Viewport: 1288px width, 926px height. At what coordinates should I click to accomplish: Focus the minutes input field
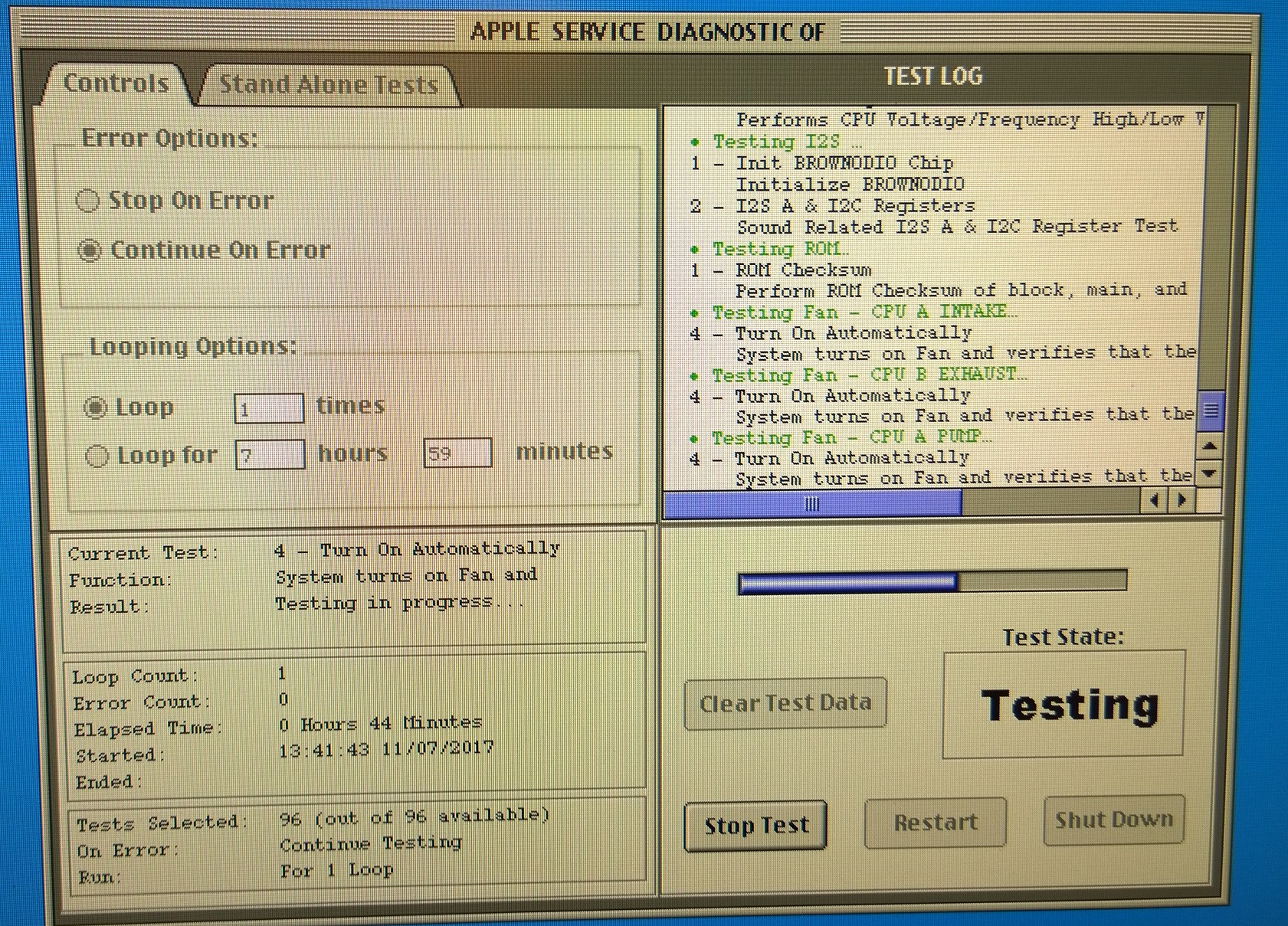[x=457, y=453]
